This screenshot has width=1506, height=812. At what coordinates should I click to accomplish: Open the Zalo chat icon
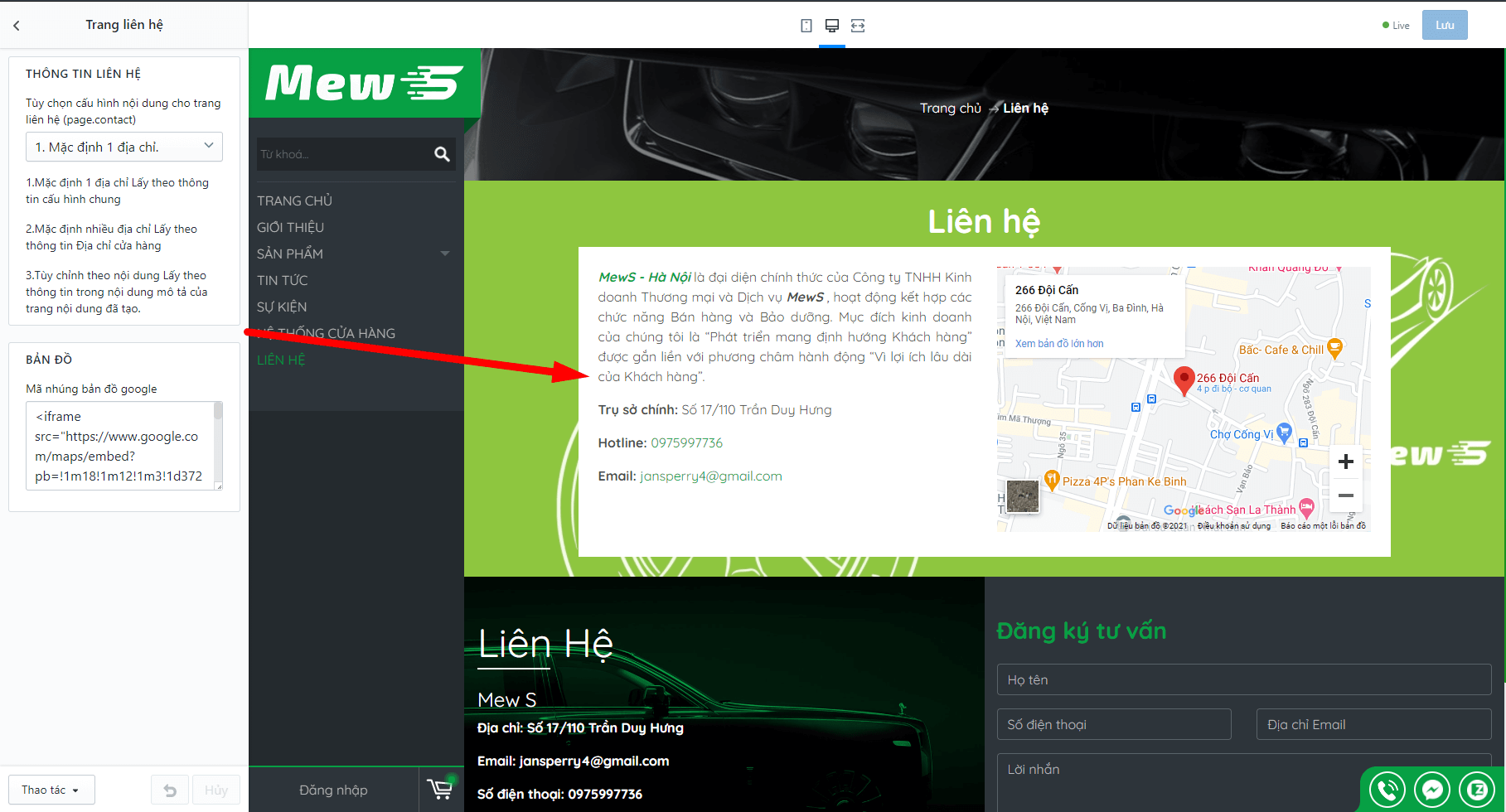(x=1477, y=790)
